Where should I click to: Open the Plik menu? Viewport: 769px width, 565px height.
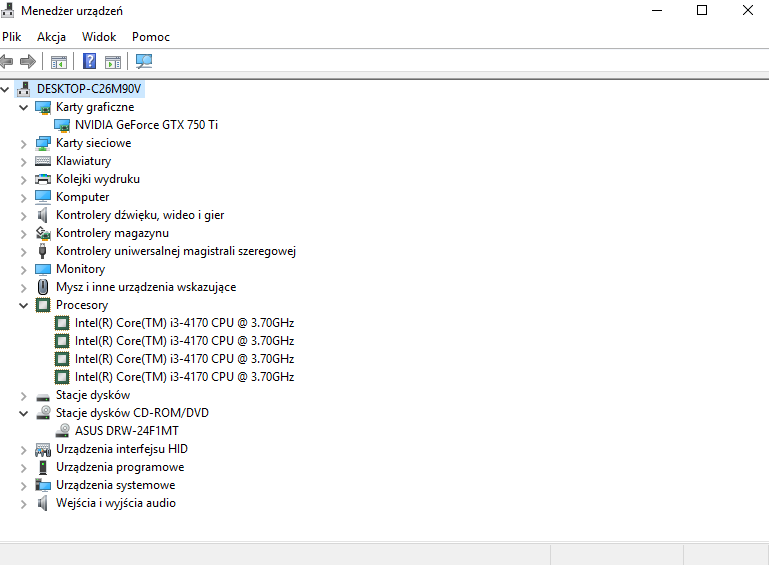(12, 37)
